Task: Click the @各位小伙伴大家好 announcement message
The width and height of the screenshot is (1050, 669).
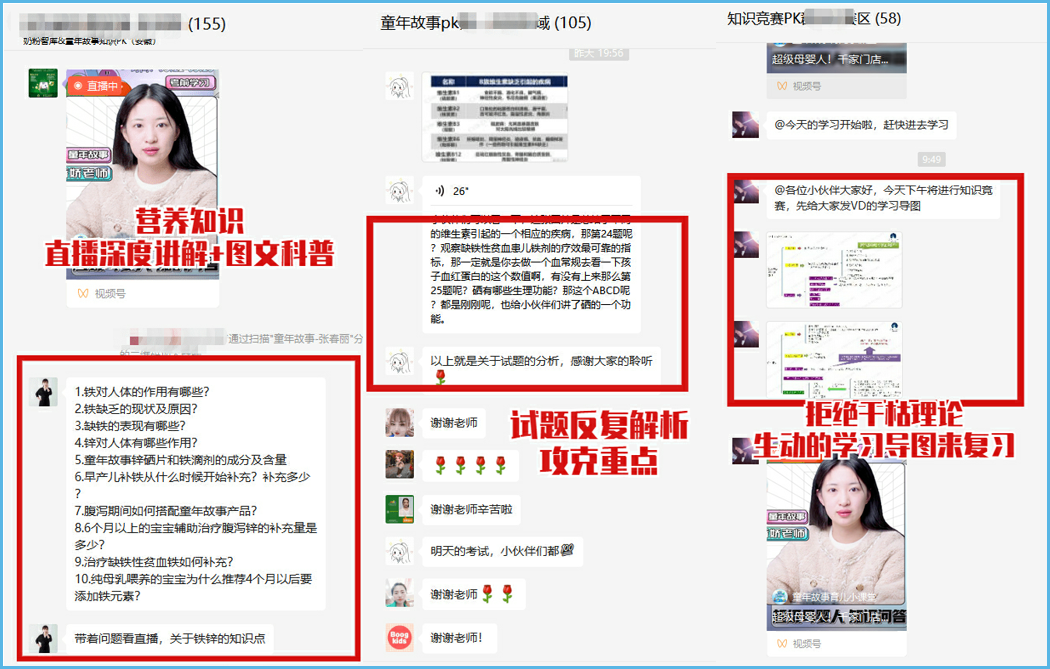Action: 883,198
